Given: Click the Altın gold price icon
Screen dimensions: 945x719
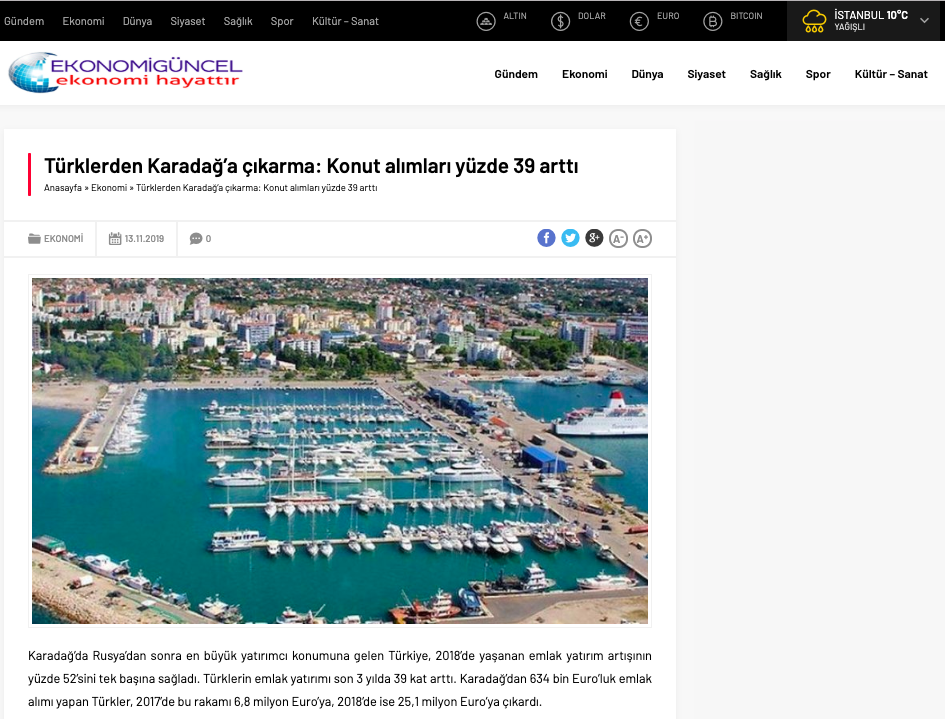Looking at the screenshot, I should pos(486,22).
